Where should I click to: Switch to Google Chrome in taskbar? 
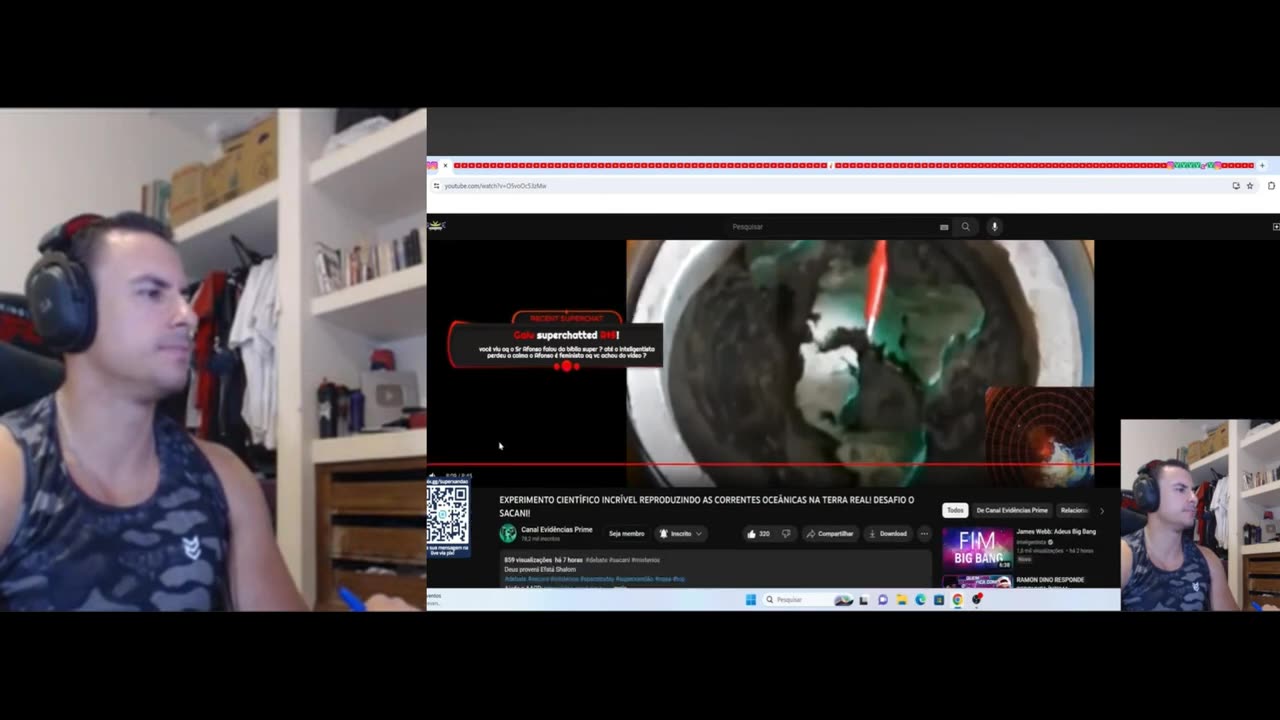(958, 600)
